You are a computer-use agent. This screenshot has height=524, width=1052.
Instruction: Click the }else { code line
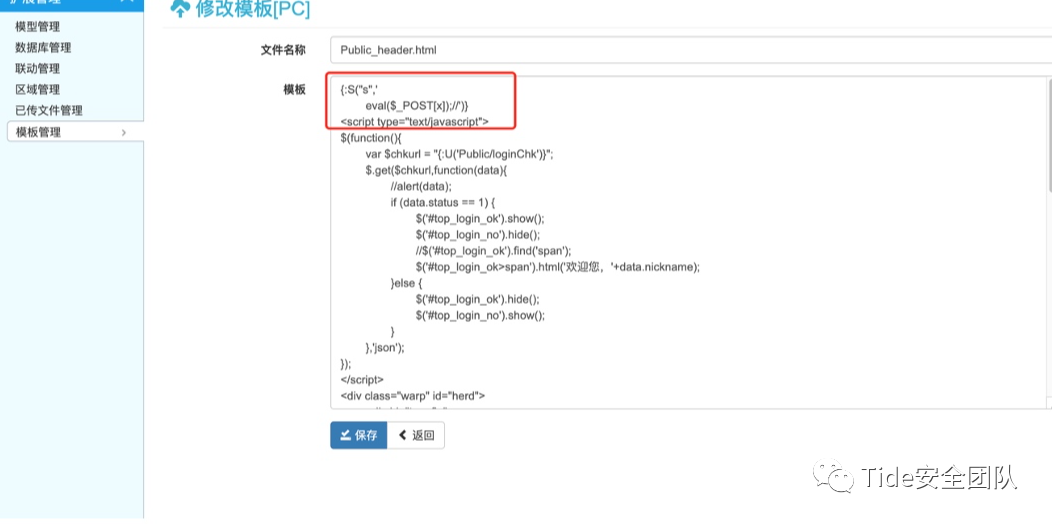[x=405, y=283]
